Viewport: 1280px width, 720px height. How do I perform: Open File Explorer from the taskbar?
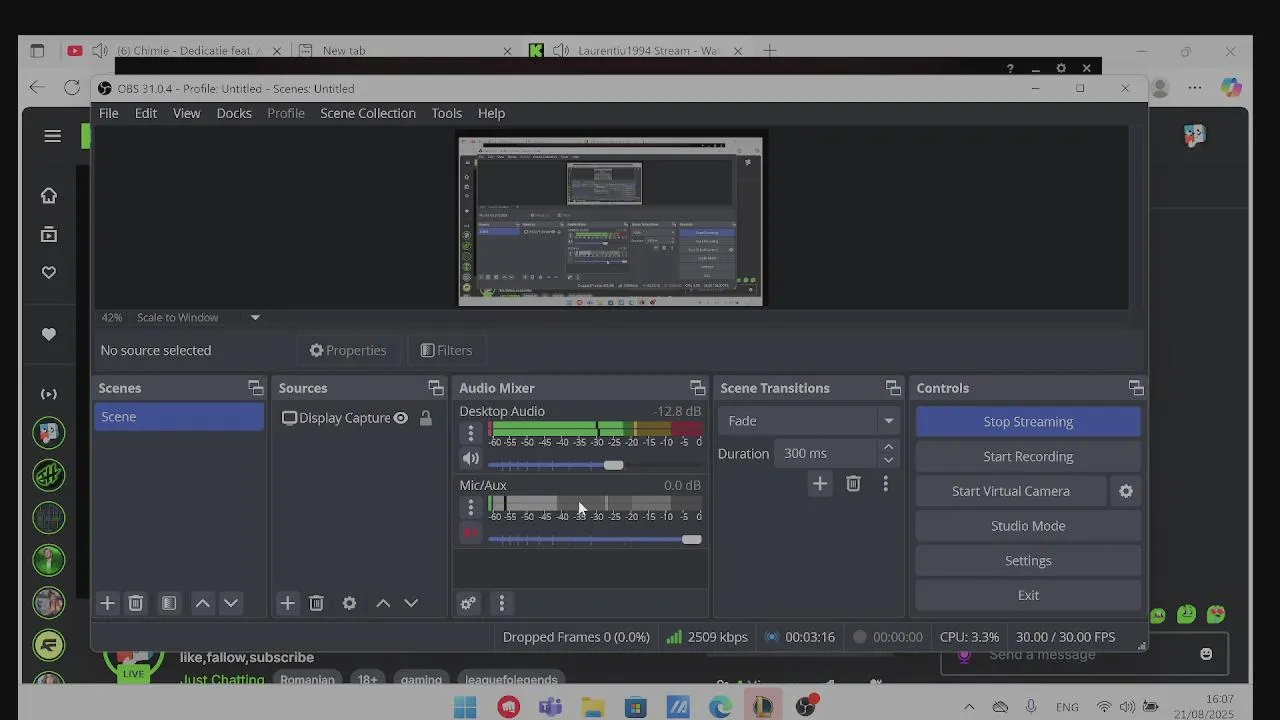pyautogui.click(x=593, y=707)
